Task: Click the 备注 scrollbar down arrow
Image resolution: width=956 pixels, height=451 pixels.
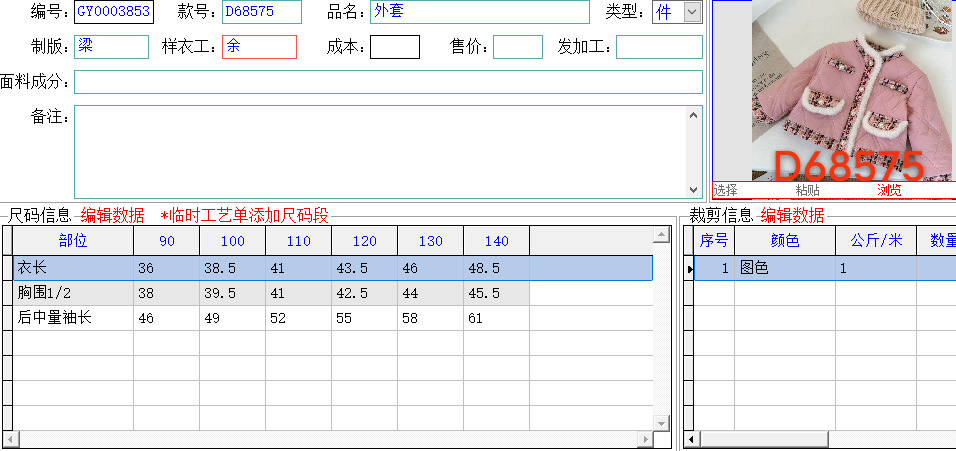Action: (694, 190)
